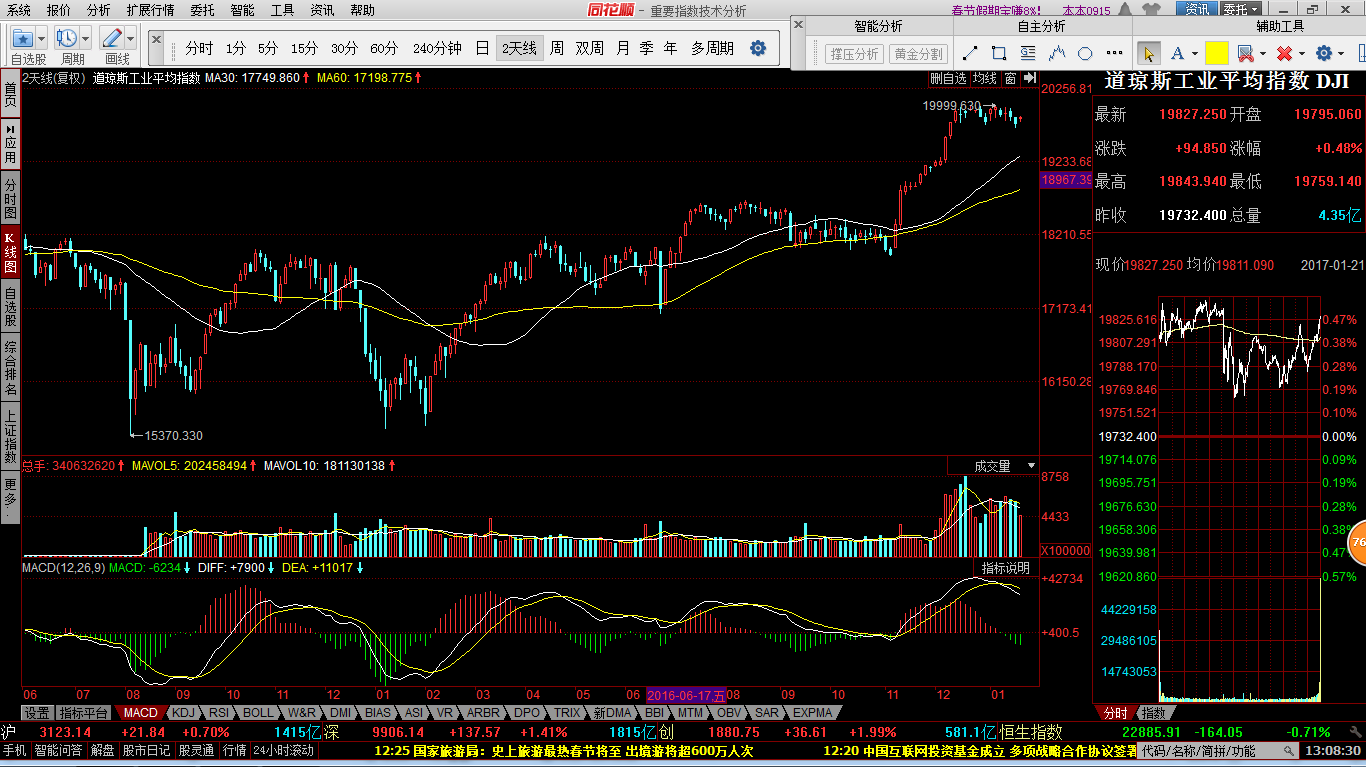Expand dropdown arrow next to 画线 icon

click(131, 39)
